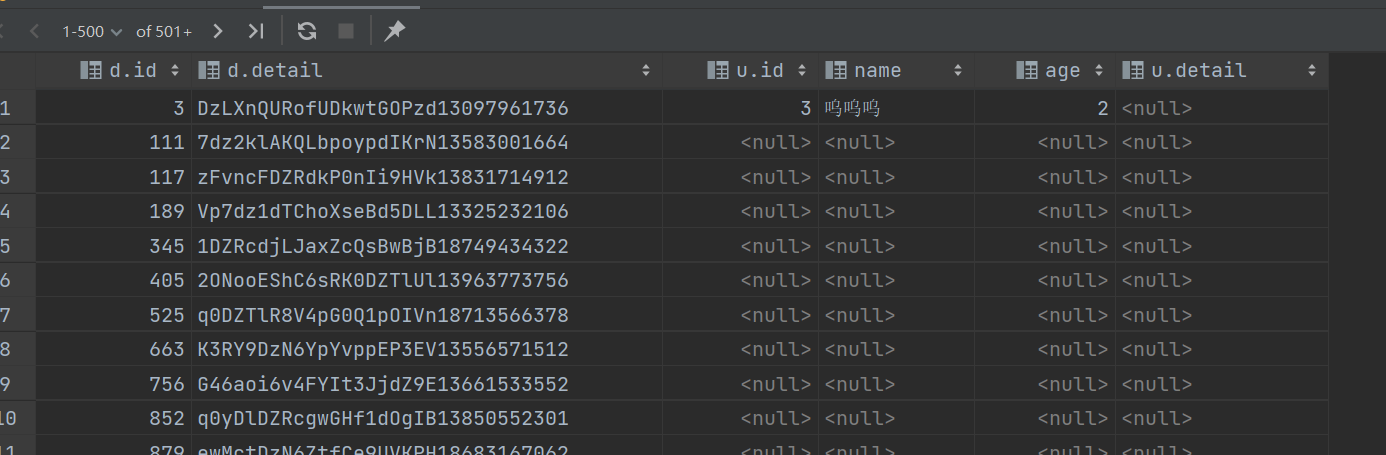Click table icon in u.detail header

click(1133, 70)
